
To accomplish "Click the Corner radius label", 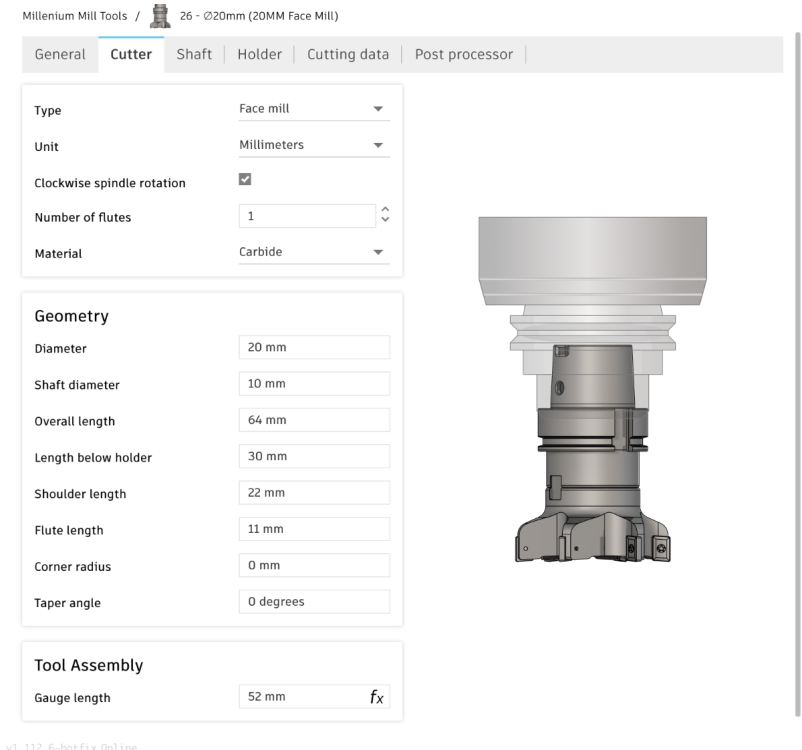I will coord(73,566).
